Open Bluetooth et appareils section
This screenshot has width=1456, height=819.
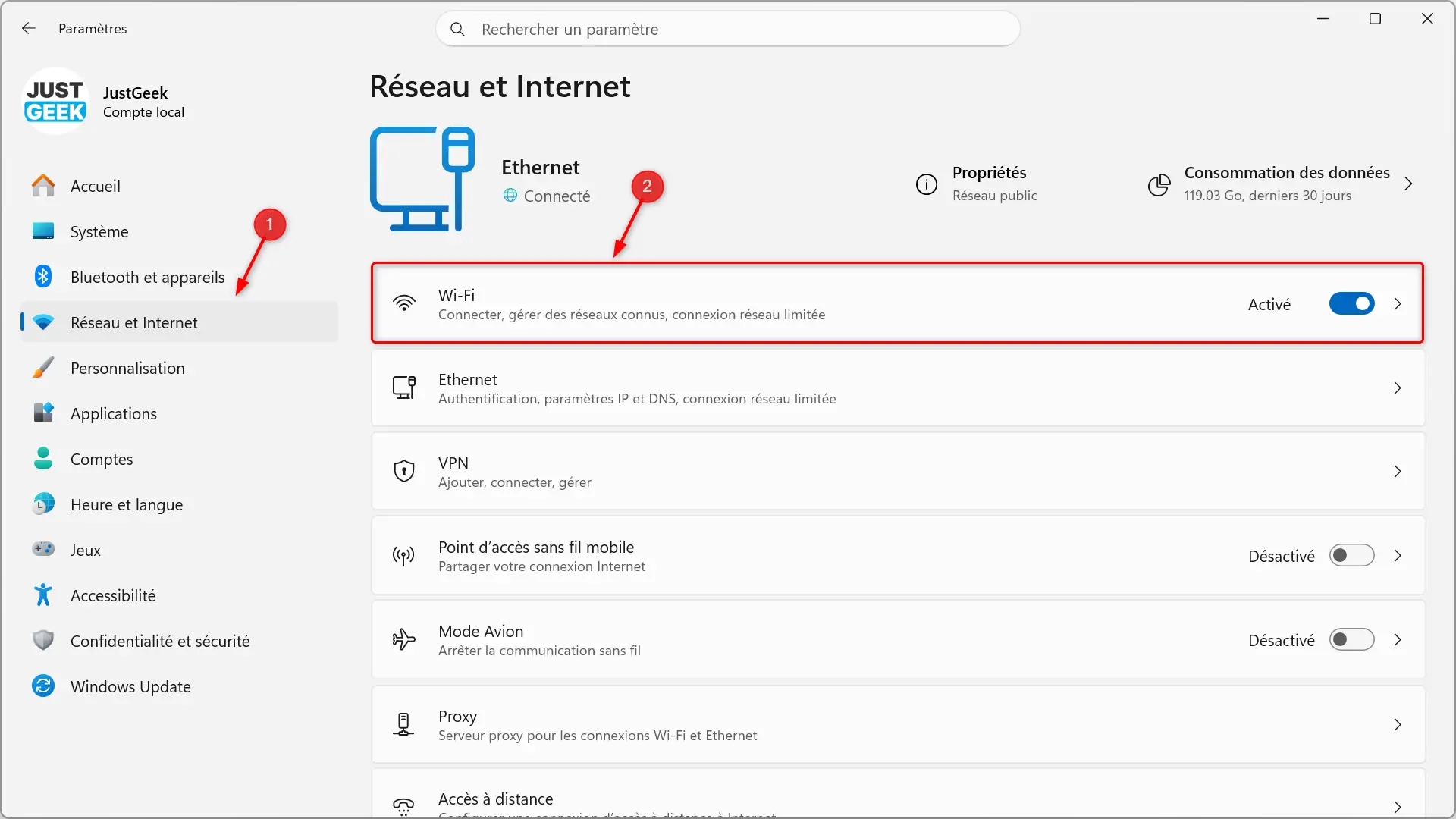point(179,277)
